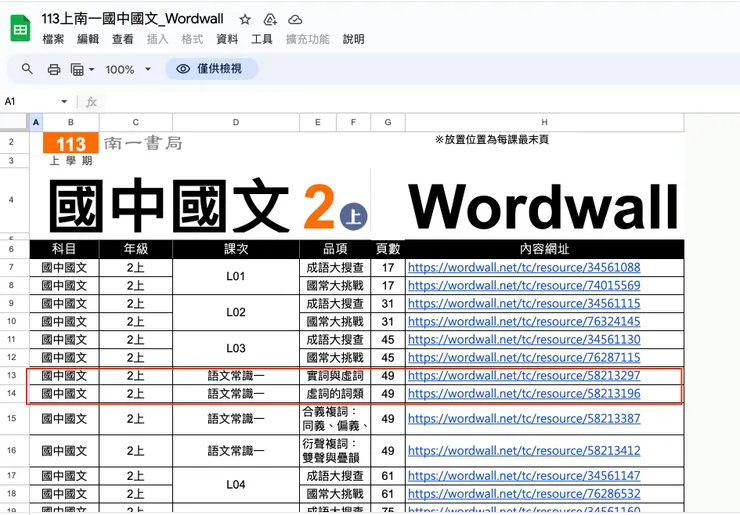Open link wordwall.net/tc/resource/58213387
Image resolution: width=740 pixels, height=515 pixels.
tap(524, 419)
